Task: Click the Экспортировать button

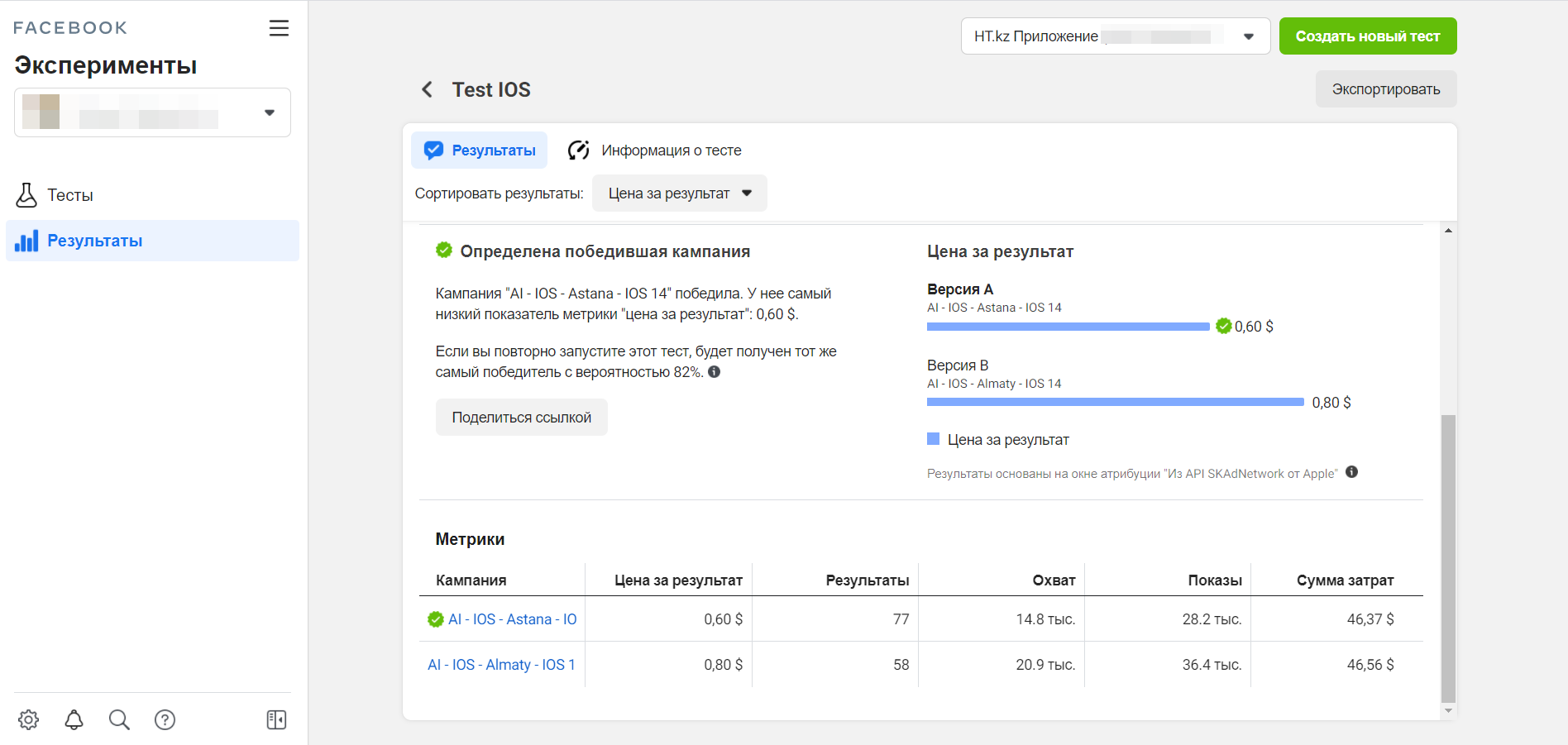Action: coord(1385,89)
